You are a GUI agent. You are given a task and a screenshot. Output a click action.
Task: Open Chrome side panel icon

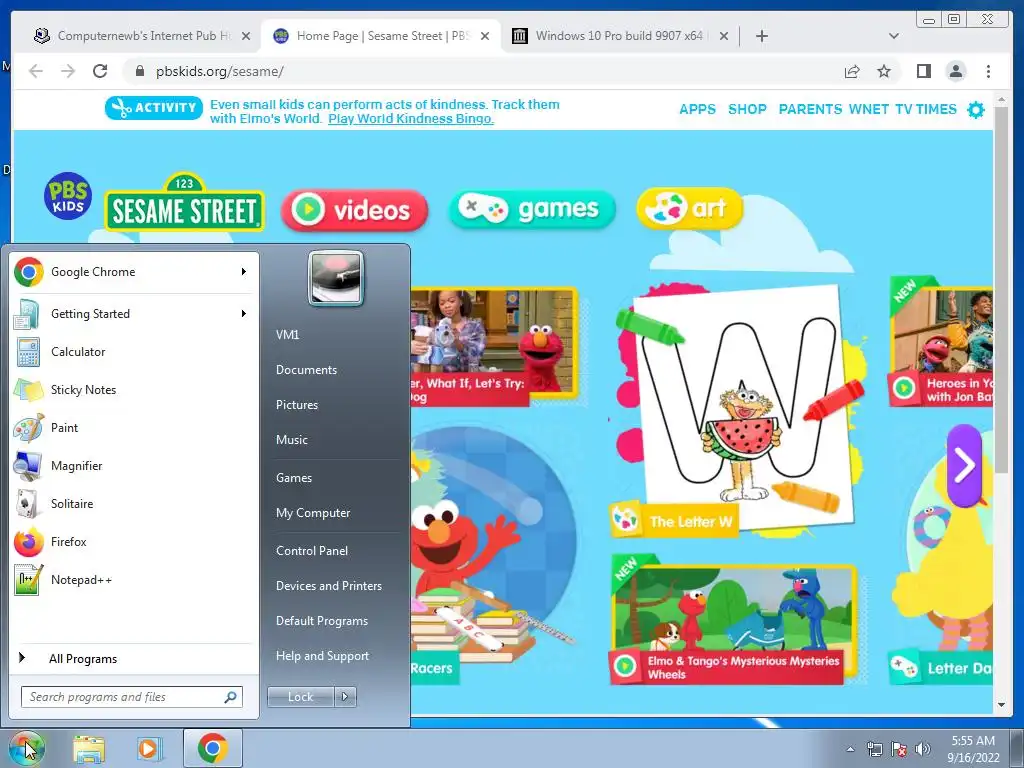pyautogui.click(x=923, y=71)
